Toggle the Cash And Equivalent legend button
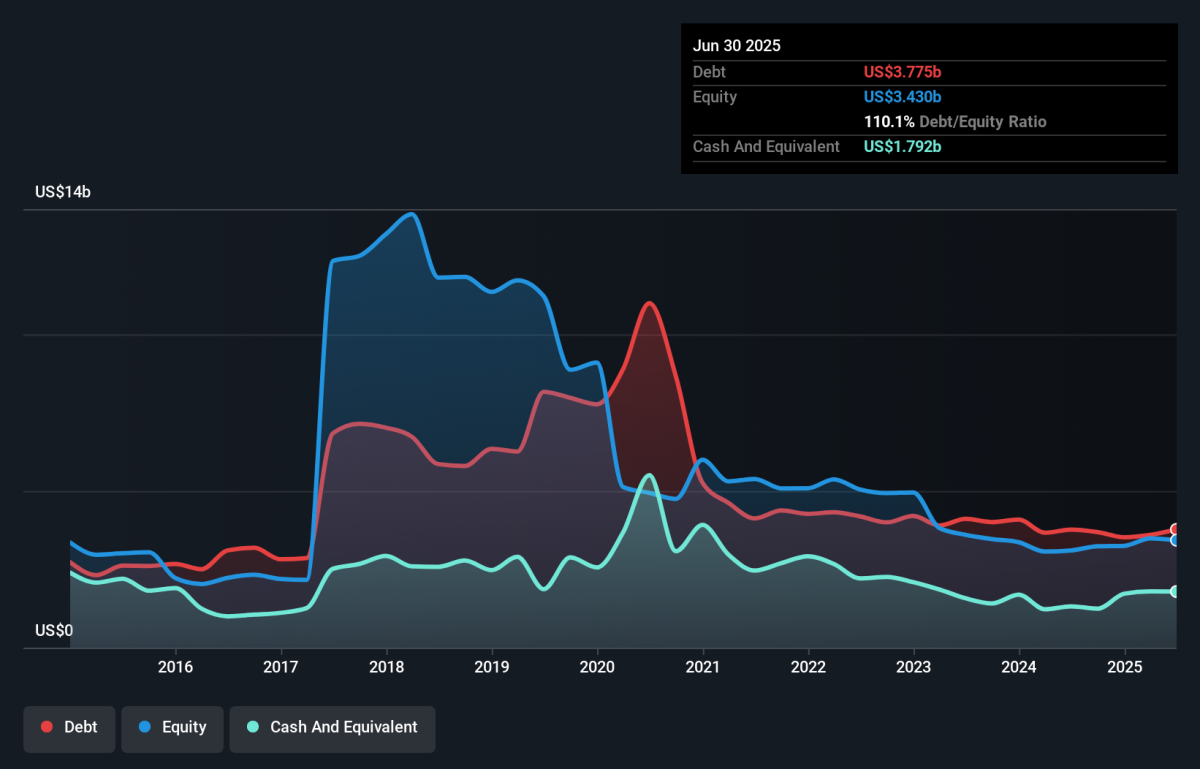This screenshot has height=769, width=1200. 332,727
